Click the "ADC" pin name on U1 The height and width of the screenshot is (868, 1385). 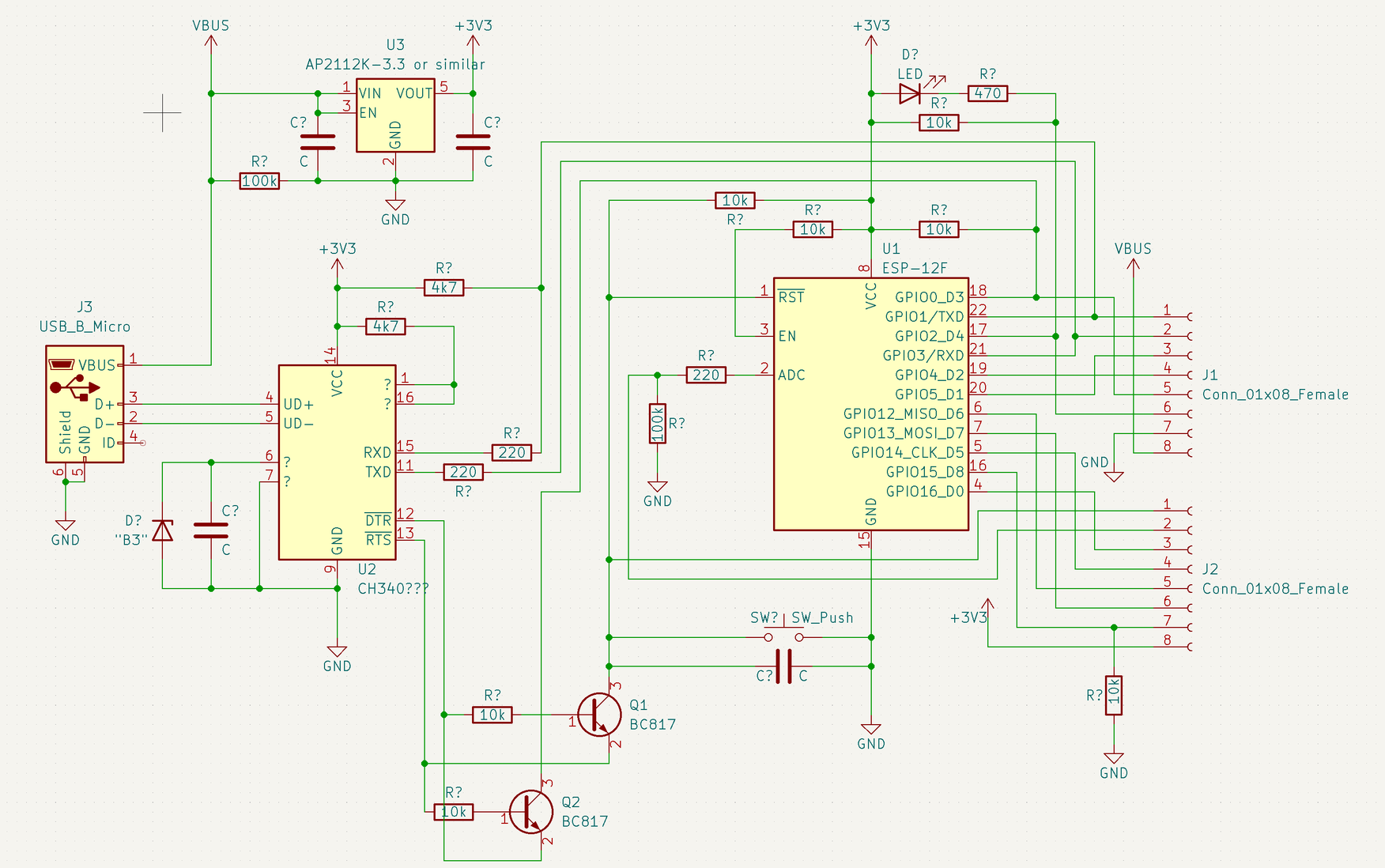791,375
